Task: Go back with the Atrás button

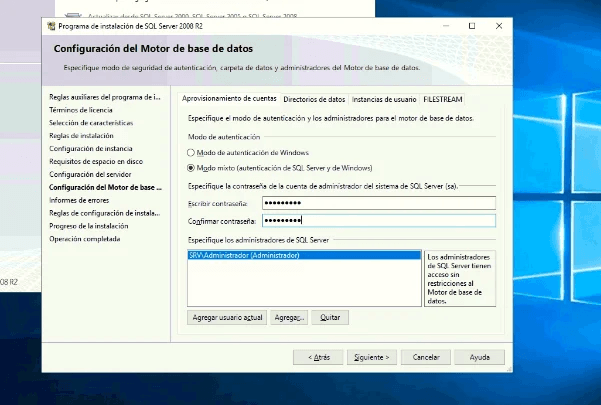Action: point(317,356)
